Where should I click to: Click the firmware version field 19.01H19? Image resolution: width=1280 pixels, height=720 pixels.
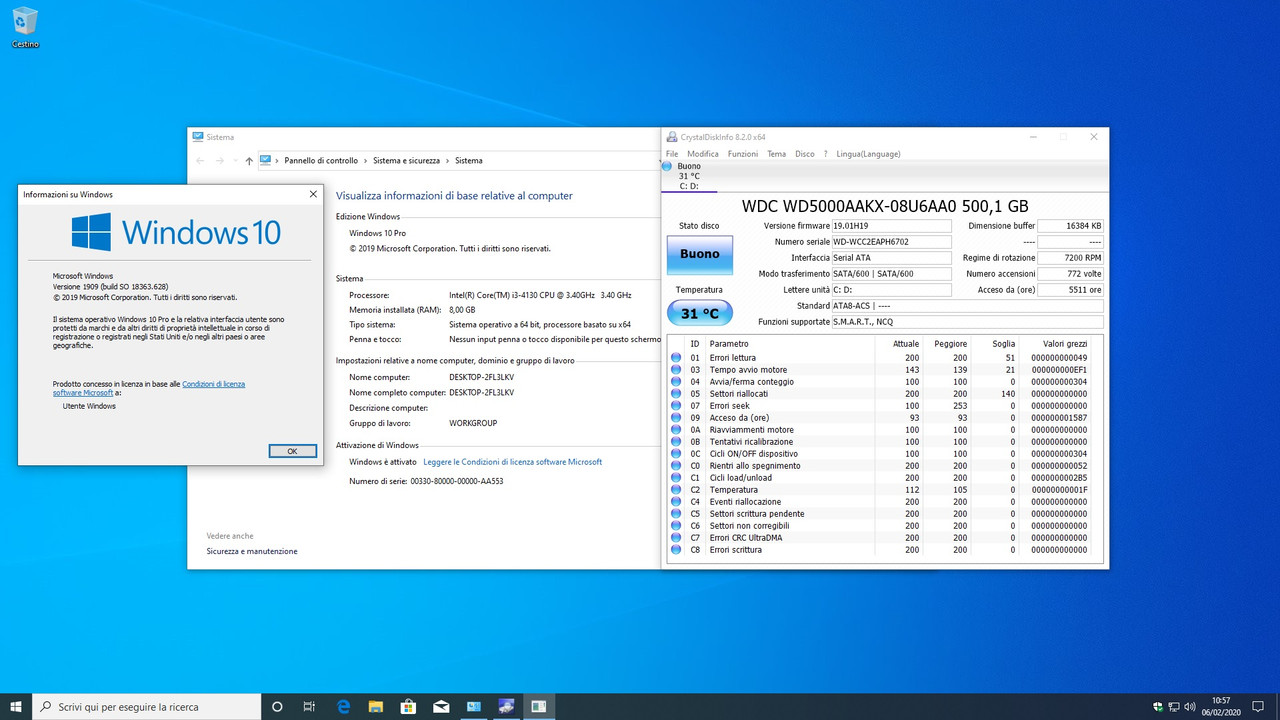coord(892,226)
